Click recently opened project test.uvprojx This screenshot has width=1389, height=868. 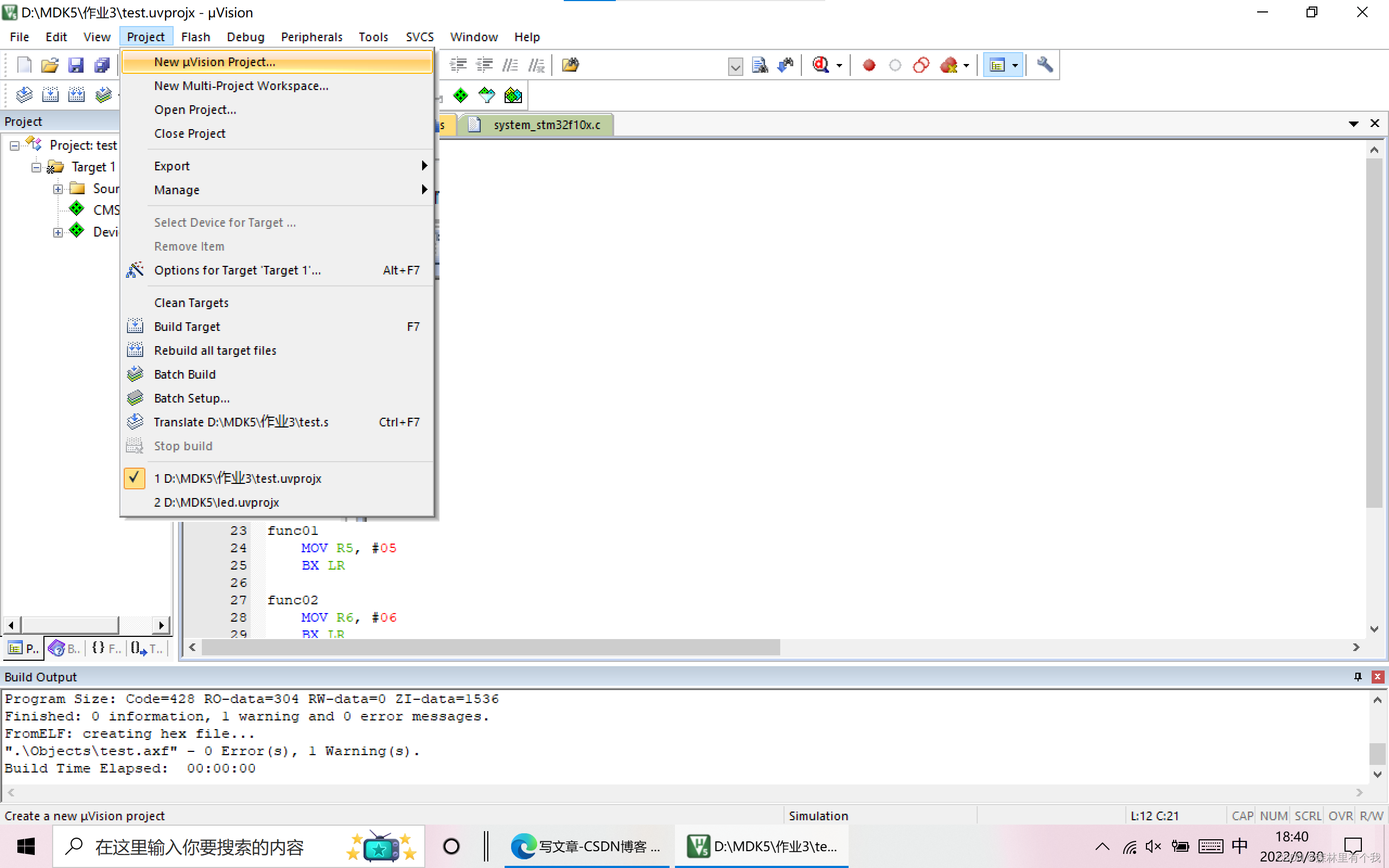240,478
